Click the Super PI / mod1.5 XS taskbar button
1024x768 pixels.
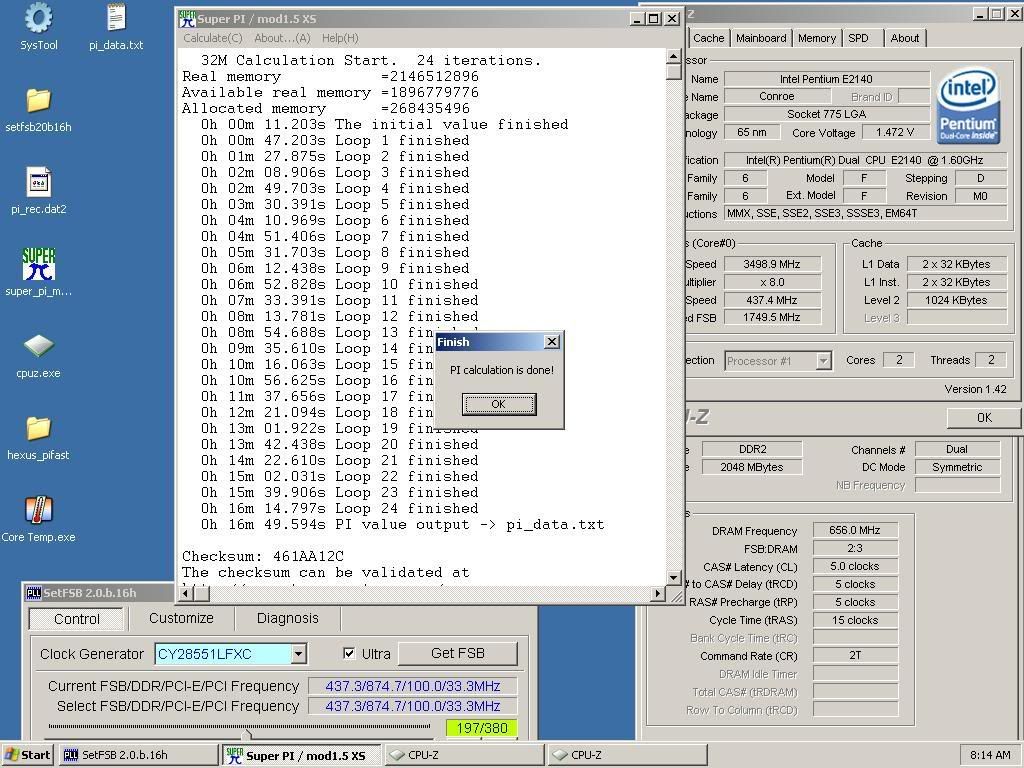pos(302,755)
